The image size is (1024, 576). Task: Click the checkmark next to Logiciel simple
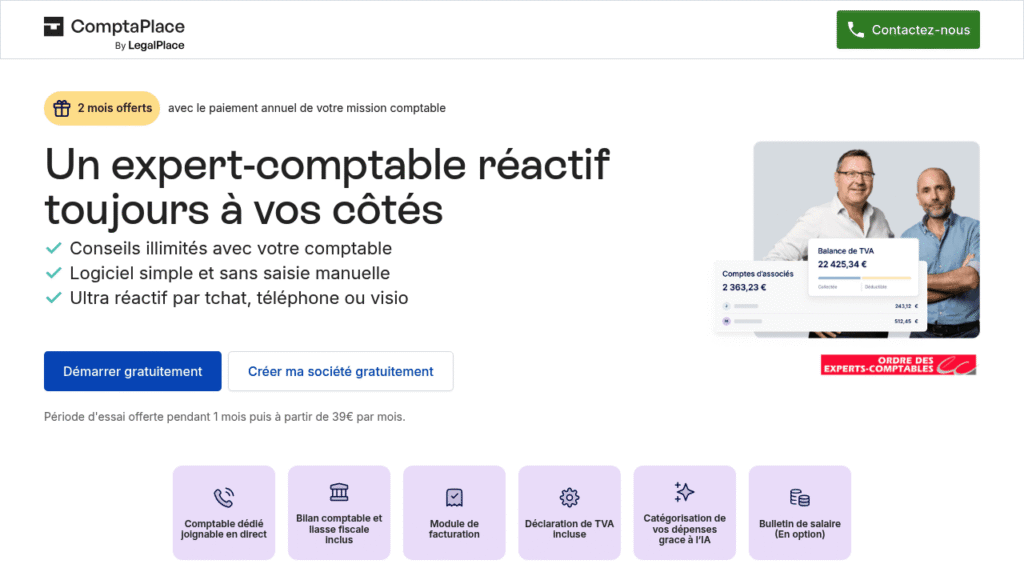54,273
